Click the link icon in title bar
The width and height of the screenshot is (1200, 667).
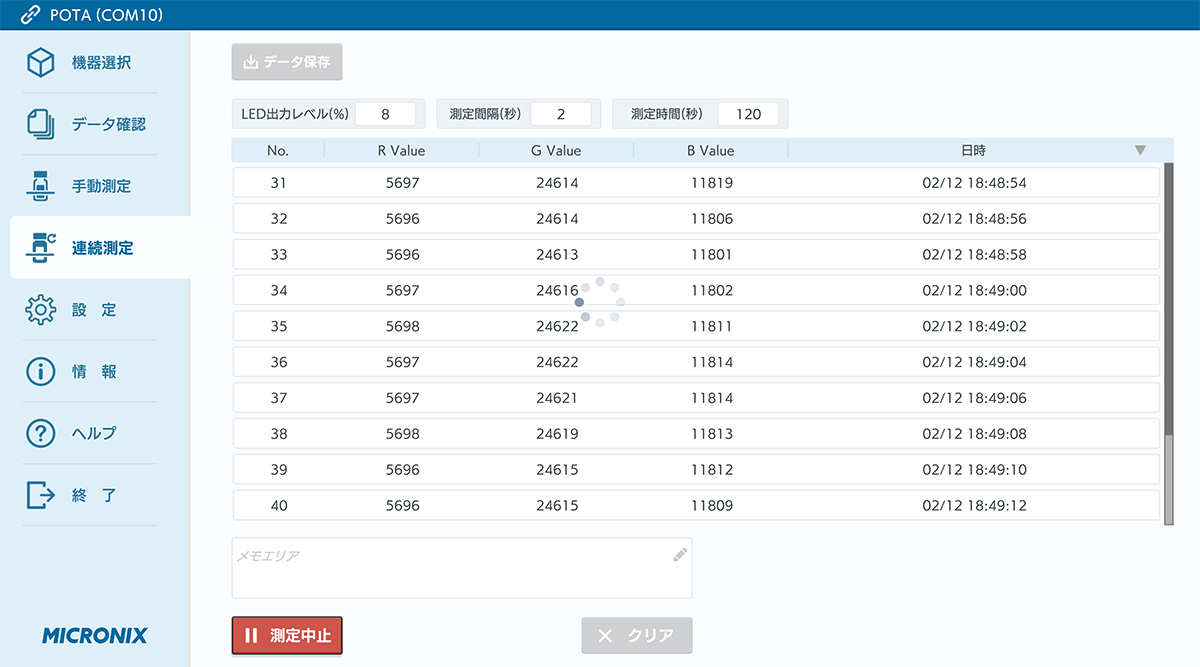30,15
